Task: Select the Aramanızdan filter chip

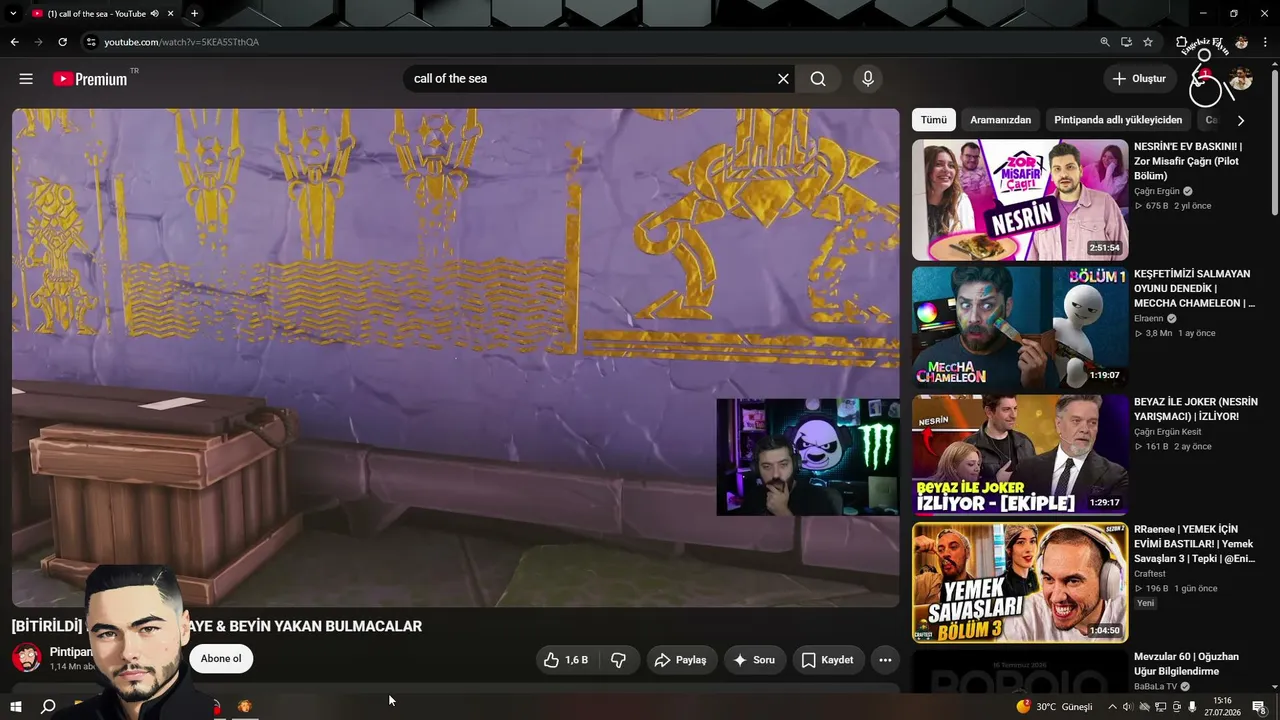Action: [1000, 120]
